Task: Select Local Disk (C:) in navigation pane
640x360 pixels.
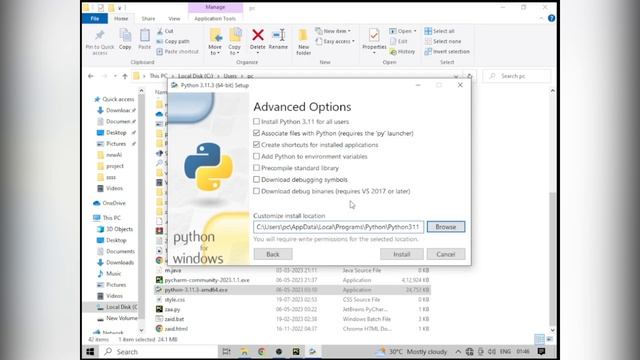Action: click(x=117, y=307)
